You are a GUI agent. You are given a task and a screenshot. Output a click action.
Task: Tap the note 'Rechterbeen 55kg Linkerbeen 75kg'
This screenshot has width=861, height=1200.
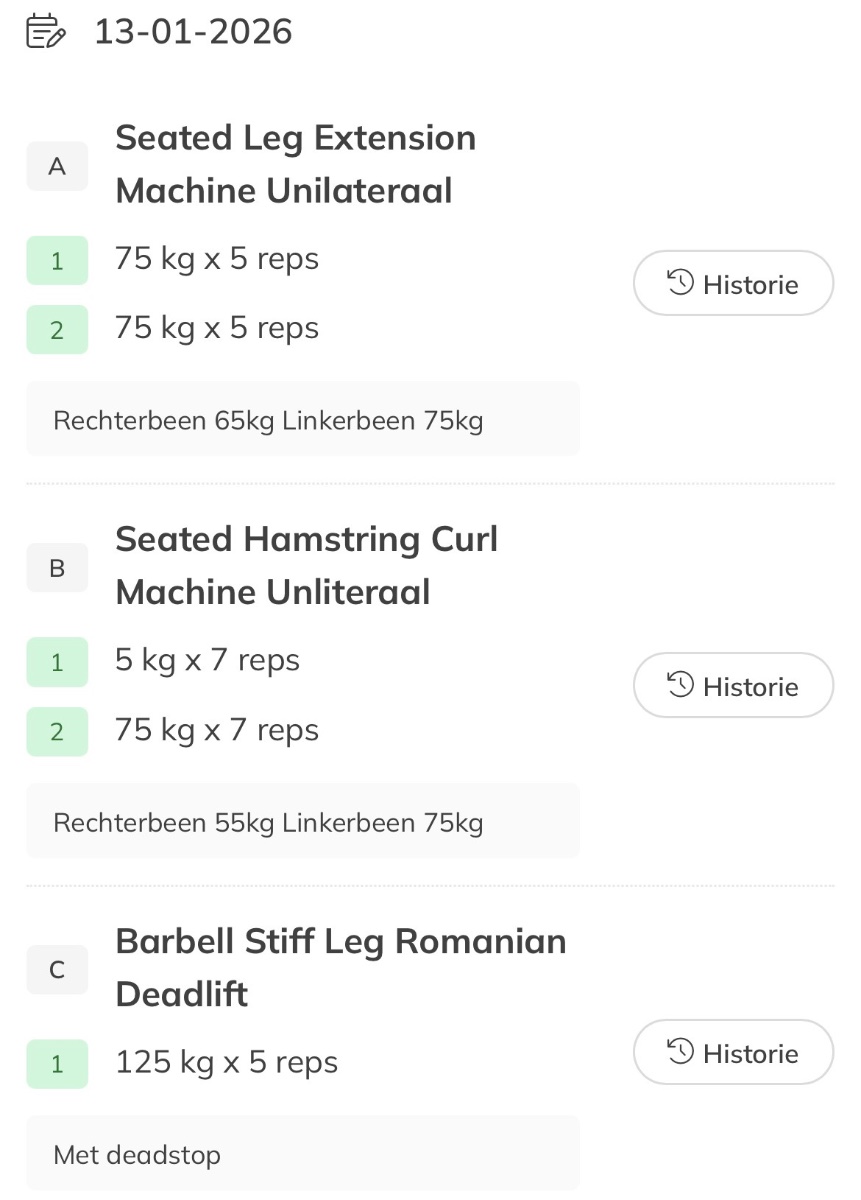(268, 823)
